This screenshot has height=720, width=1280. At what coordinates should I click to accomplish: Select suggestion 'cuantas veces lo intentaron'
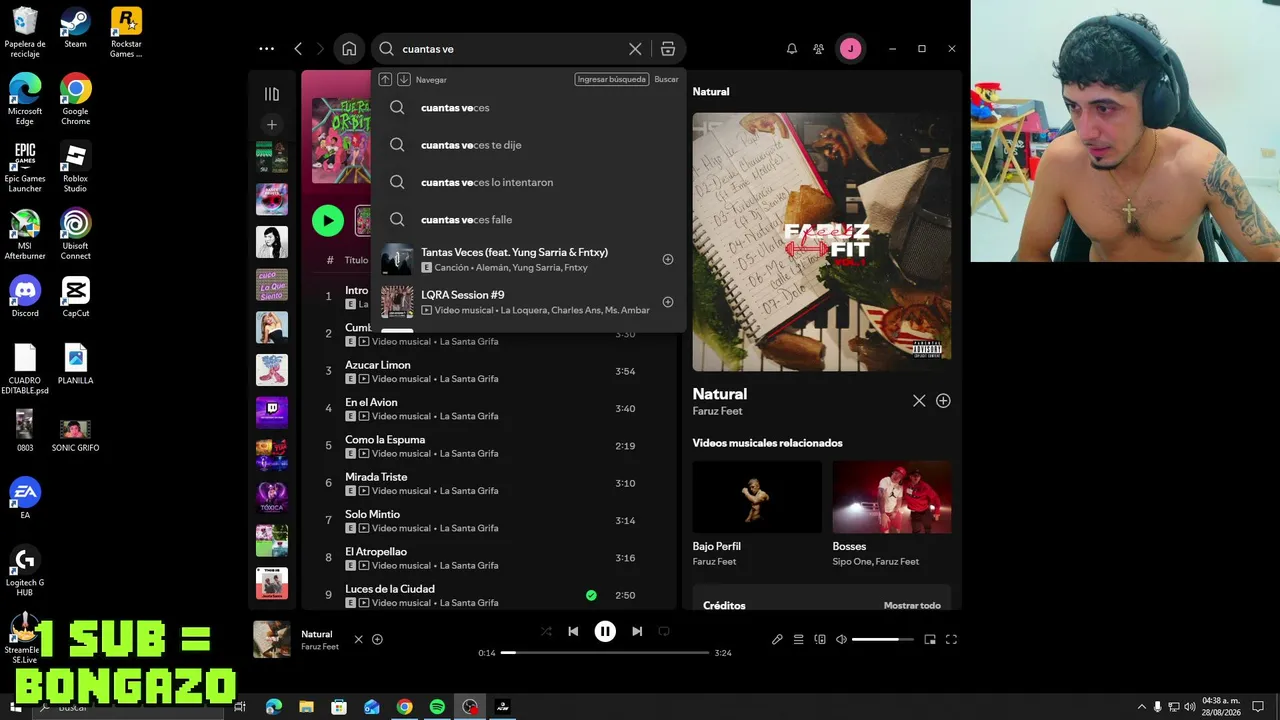[x=528, y=182]
